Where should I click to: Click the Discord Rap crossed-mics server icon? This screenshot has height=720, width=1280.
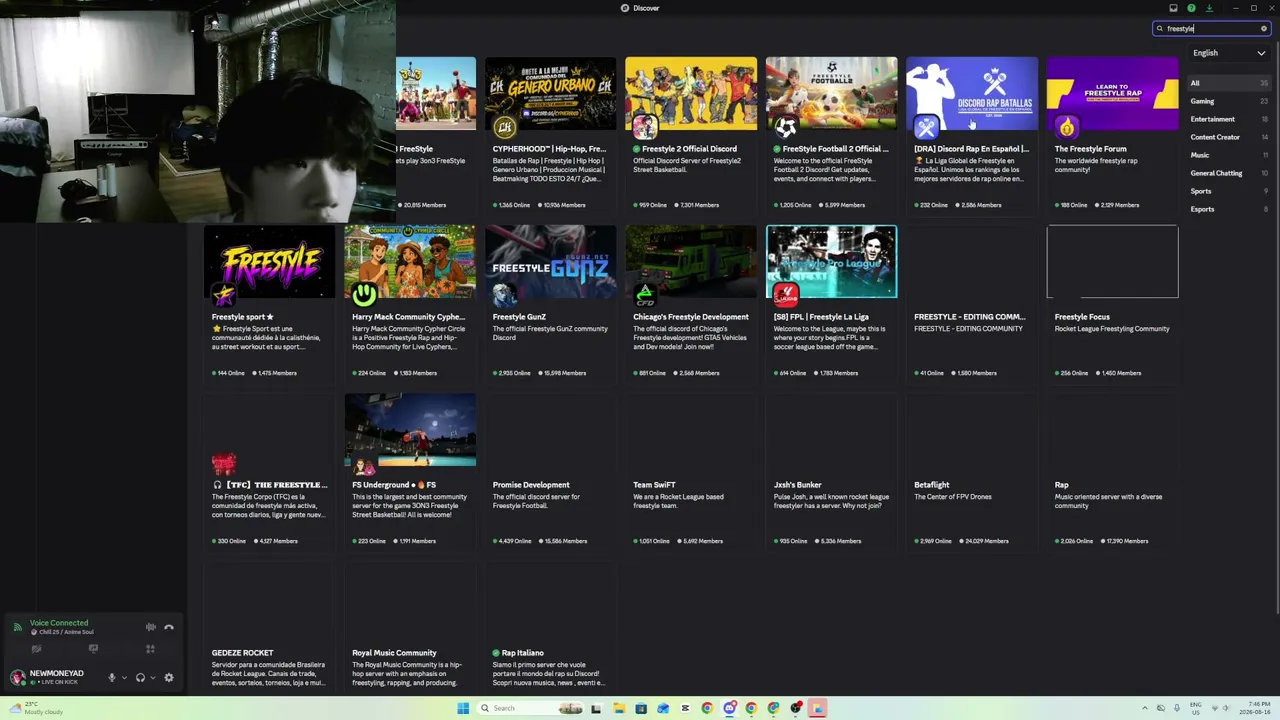(926, 127)
